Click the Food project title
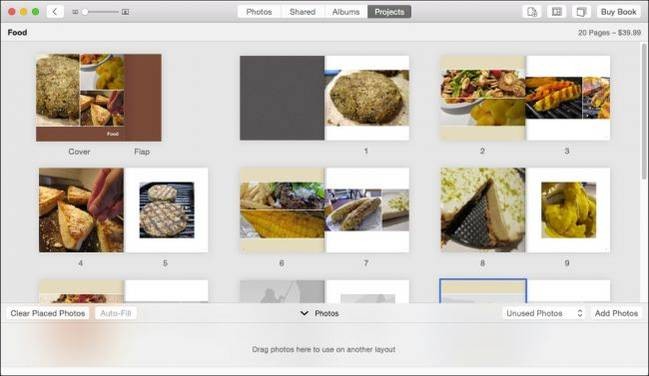 click(x=17, y=32)
